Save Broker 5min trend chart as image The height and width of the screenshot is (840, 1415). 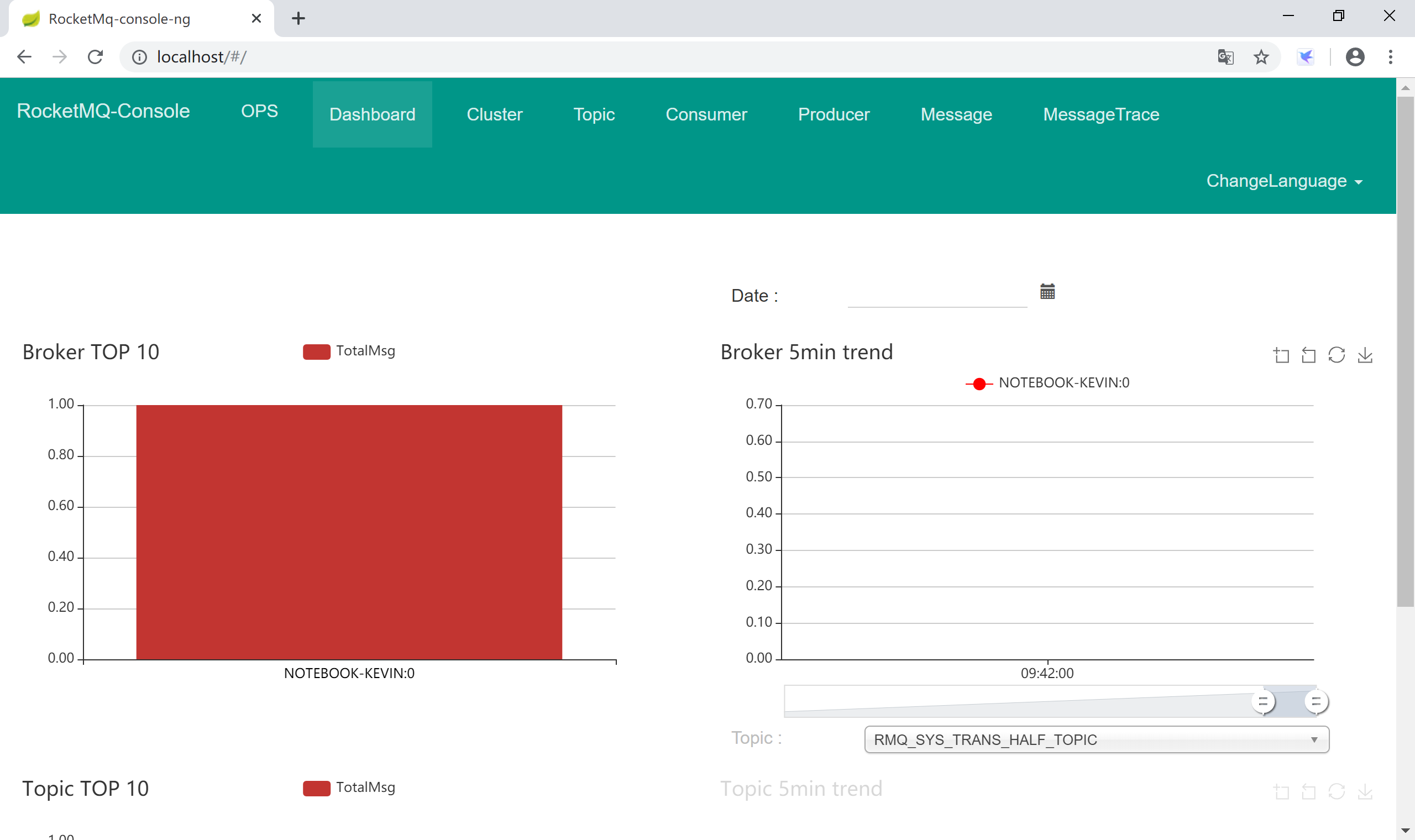(x=1365, y=355)
